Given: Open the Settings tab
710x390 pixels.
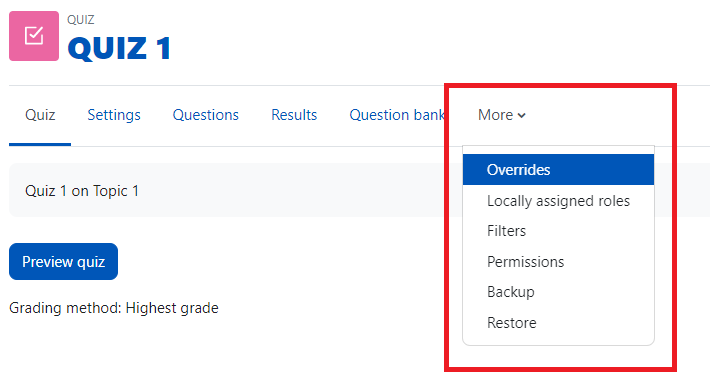Looking at the screenshot, I should [x=114, y=115].
